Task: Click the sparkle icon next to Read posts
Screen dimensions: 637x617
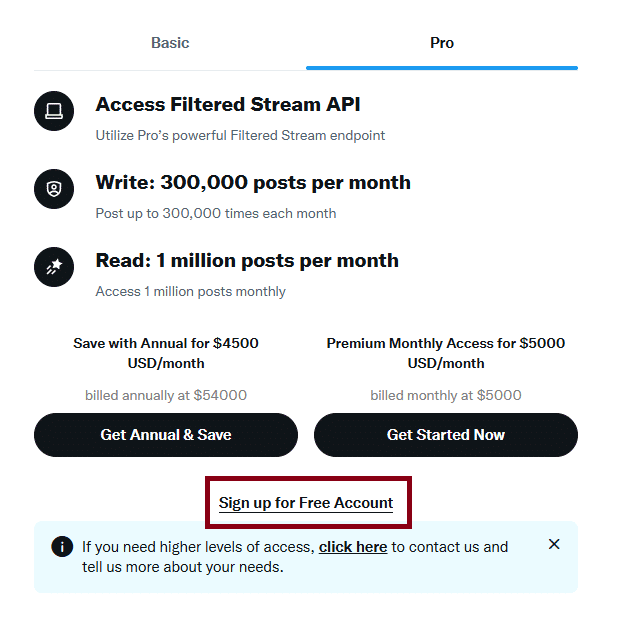Action: [x=54, y=266]
